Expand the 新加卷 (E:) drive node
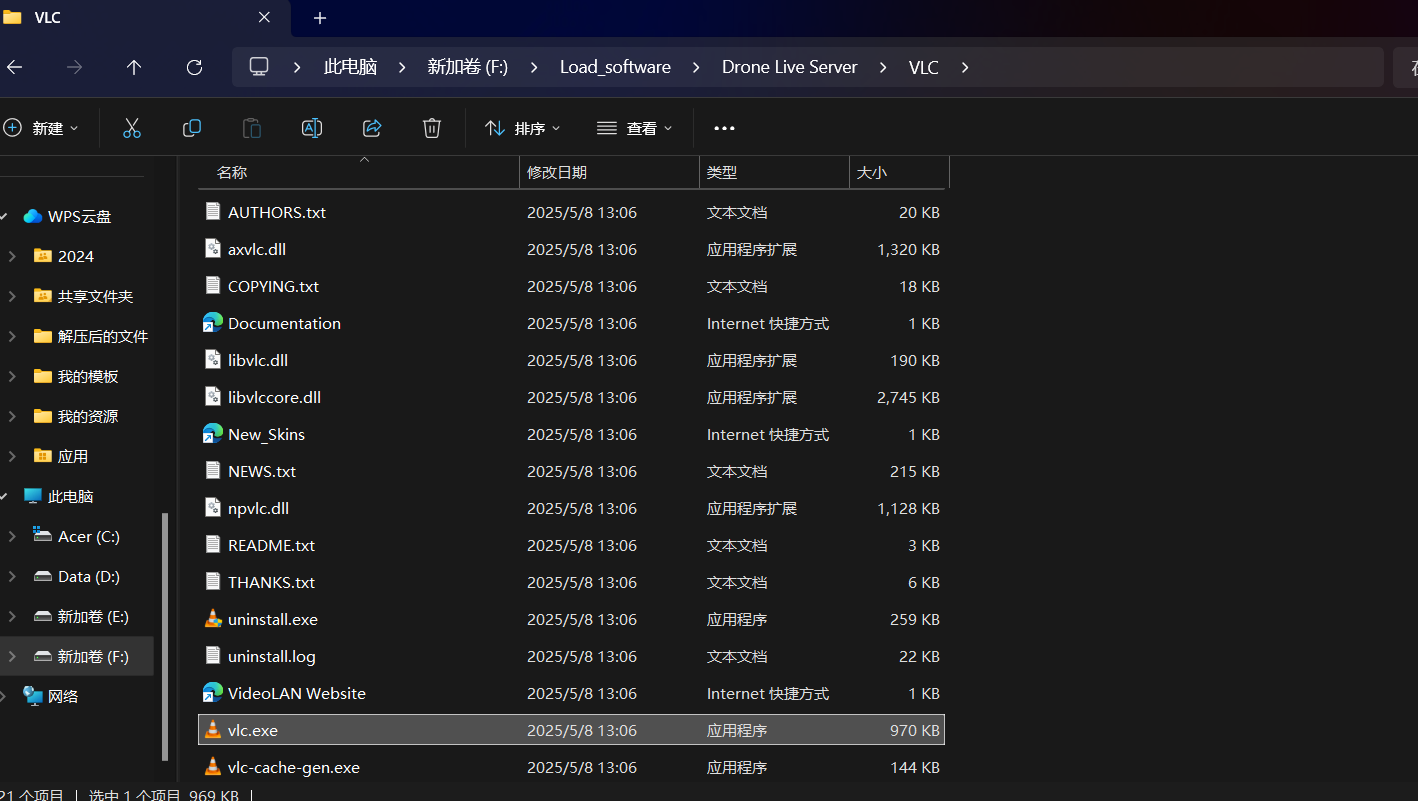Screen dimensions: 1418x801 [x=12, y=616]
